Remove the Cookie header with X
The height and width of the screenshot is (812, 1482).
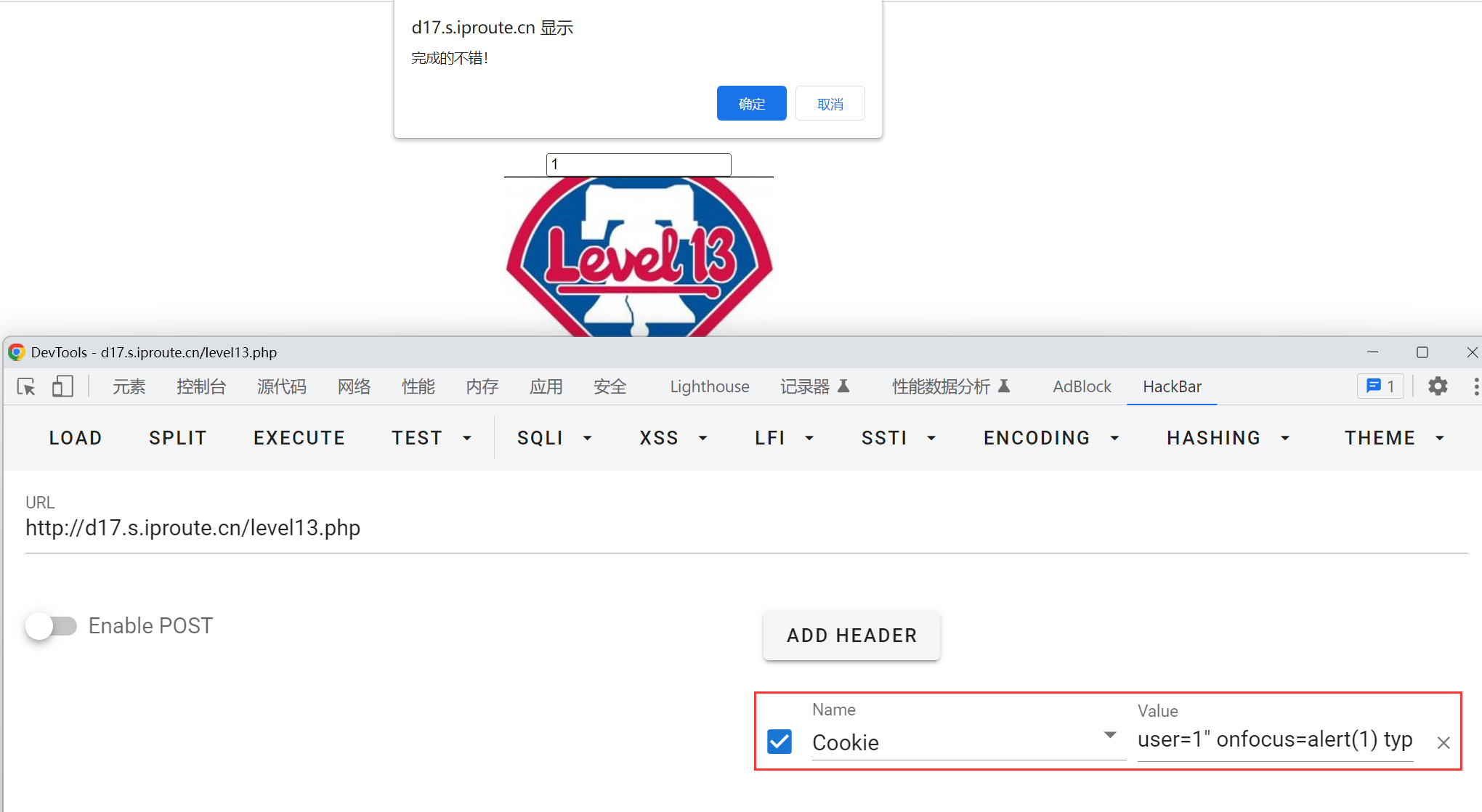tap(1443, 742)
